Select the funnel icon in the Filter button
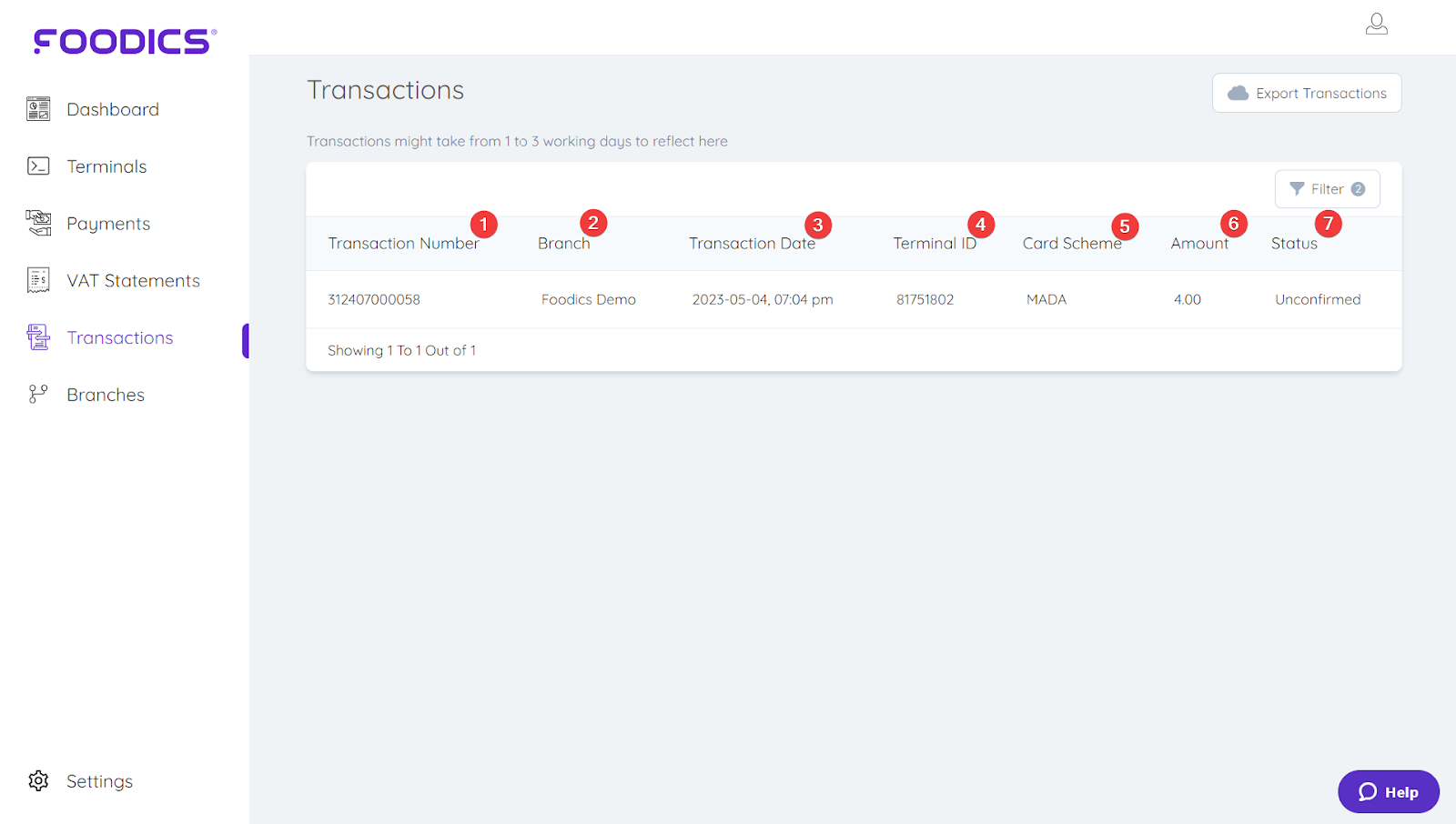Image resolution: width=1456 pixels, height=824 pixels. click(x=1297, y=188)
